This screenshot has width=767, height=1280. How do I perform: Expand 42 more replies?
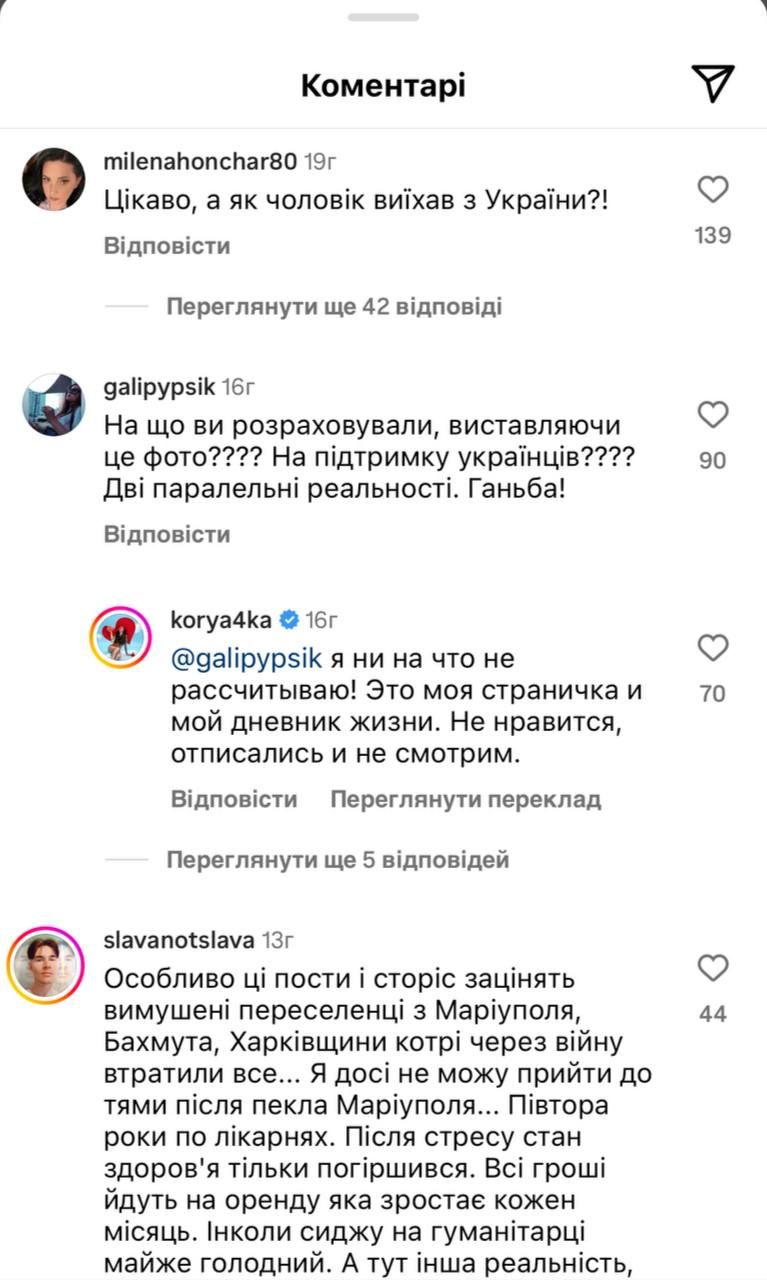334,306
